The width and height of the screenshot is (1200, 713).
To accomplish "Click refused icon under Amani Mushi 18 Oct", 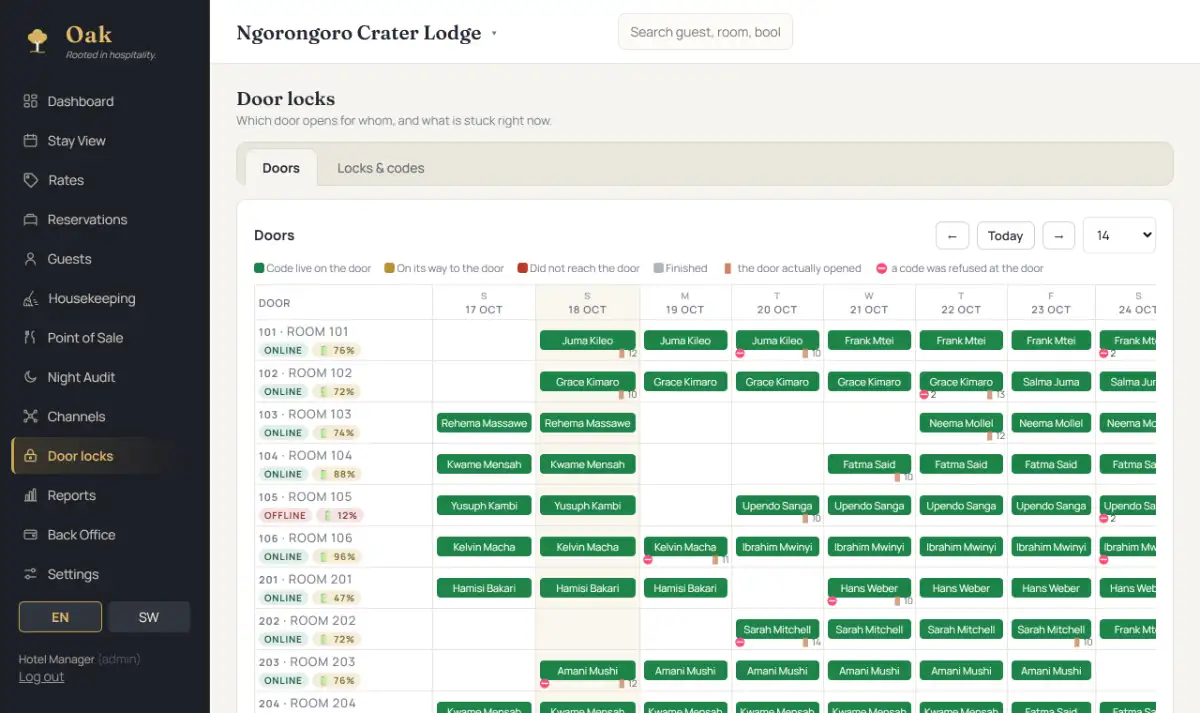I will click(545, 684).
